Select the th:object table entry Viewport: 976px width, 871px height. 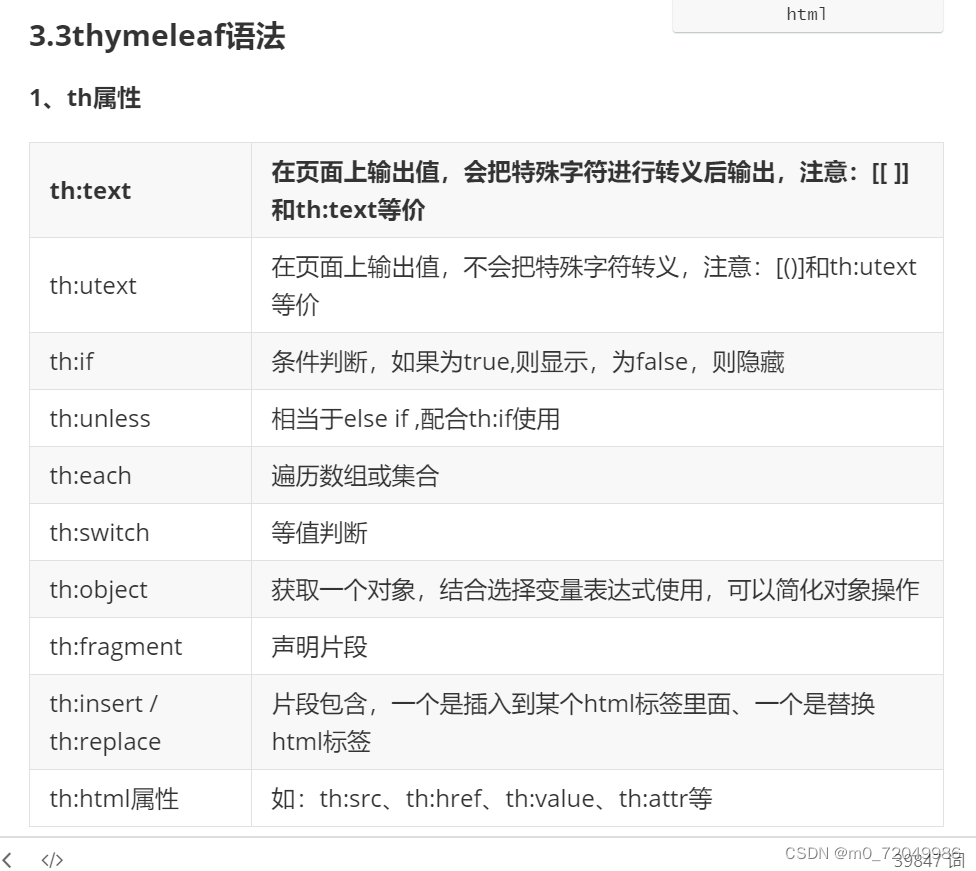pos(97,589)
